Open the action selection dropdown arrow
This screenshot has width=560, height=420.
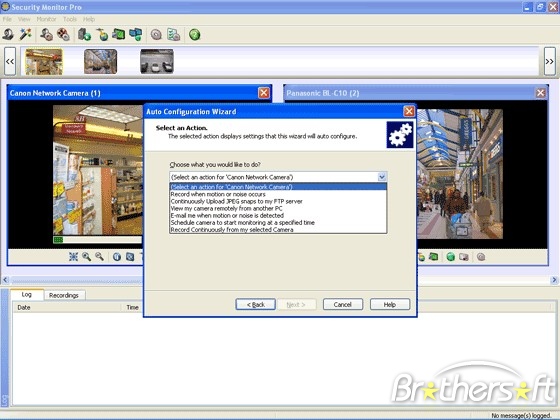pos(382,177)
